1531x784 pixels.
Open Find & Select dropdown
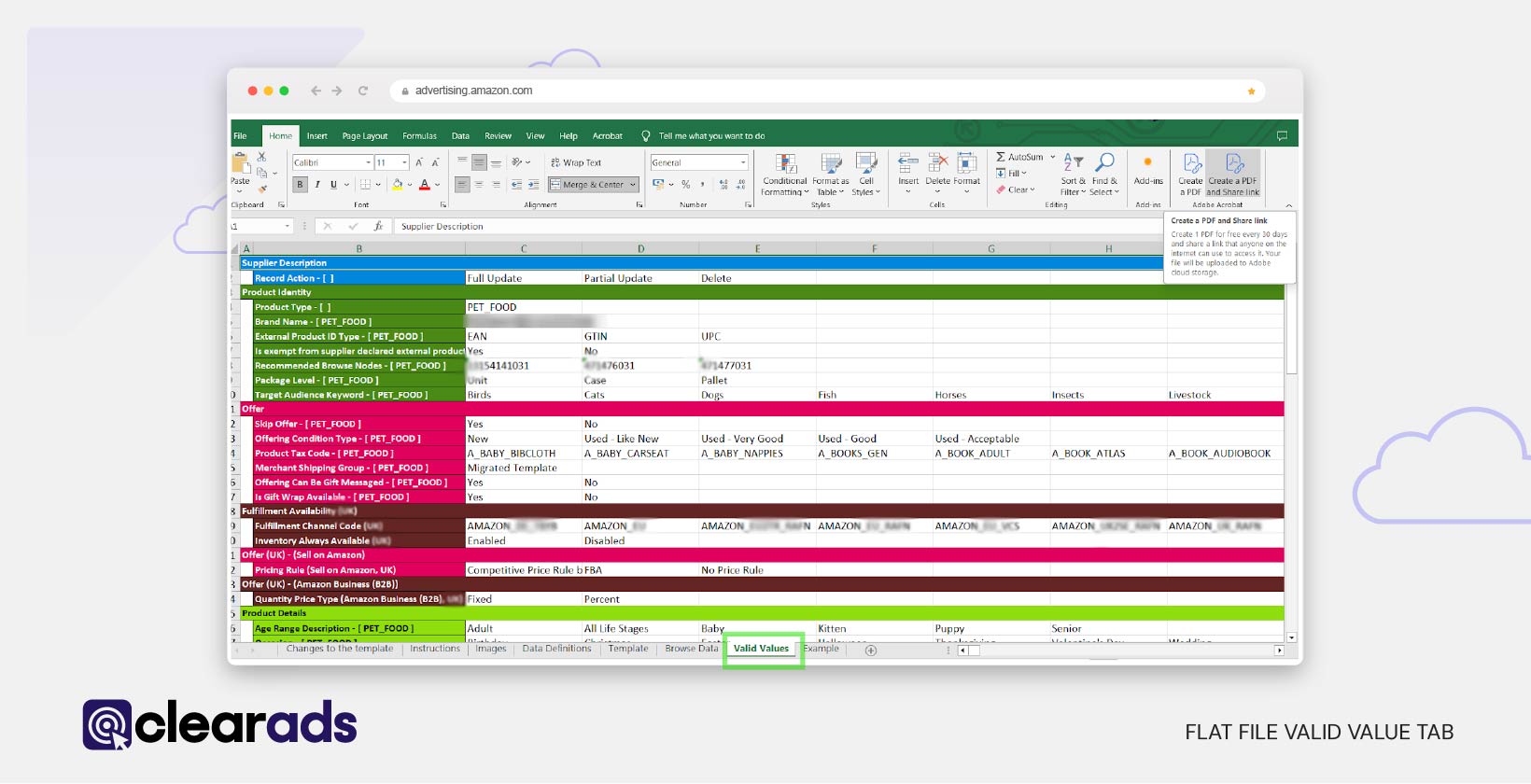click(x=1104, y=175)
